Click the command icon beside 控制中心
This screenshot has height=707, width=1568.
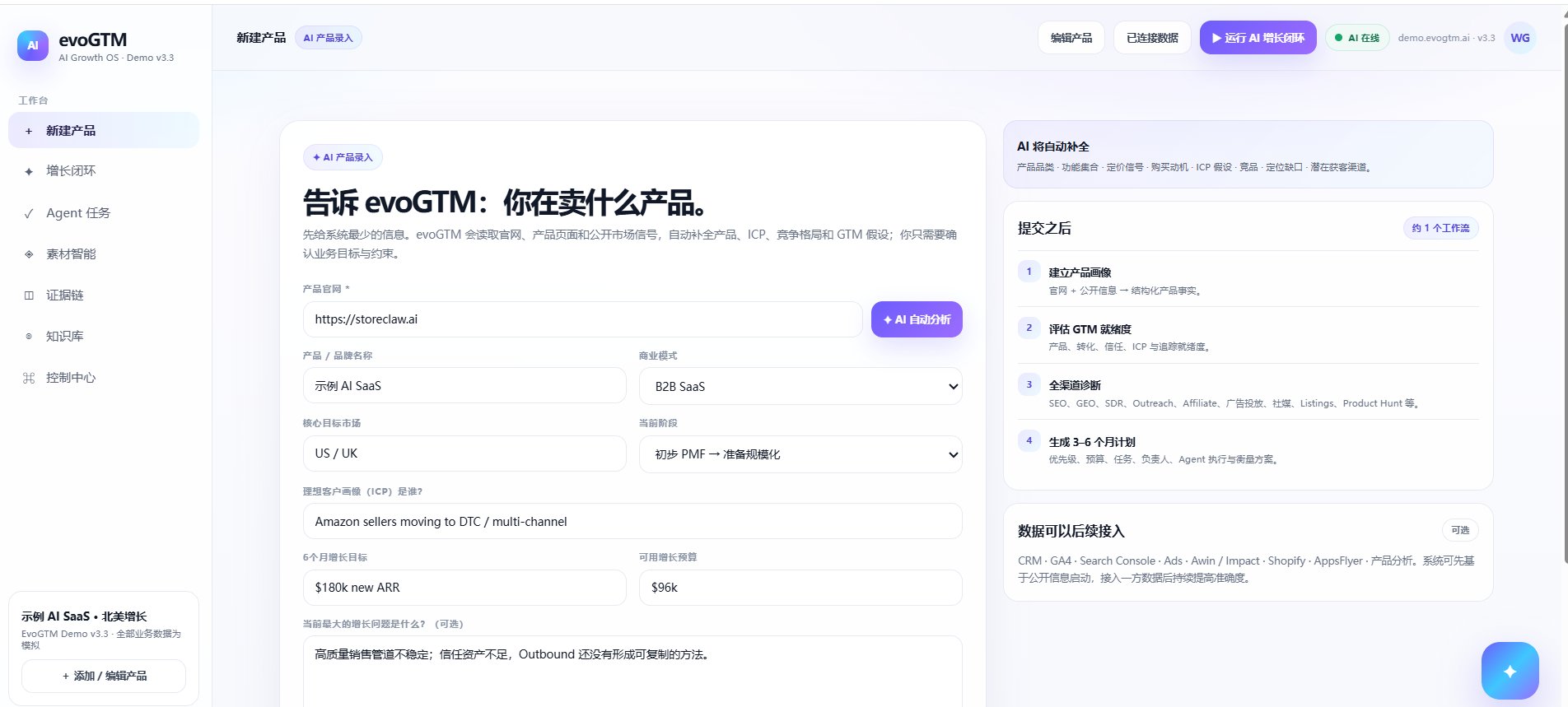29,378
